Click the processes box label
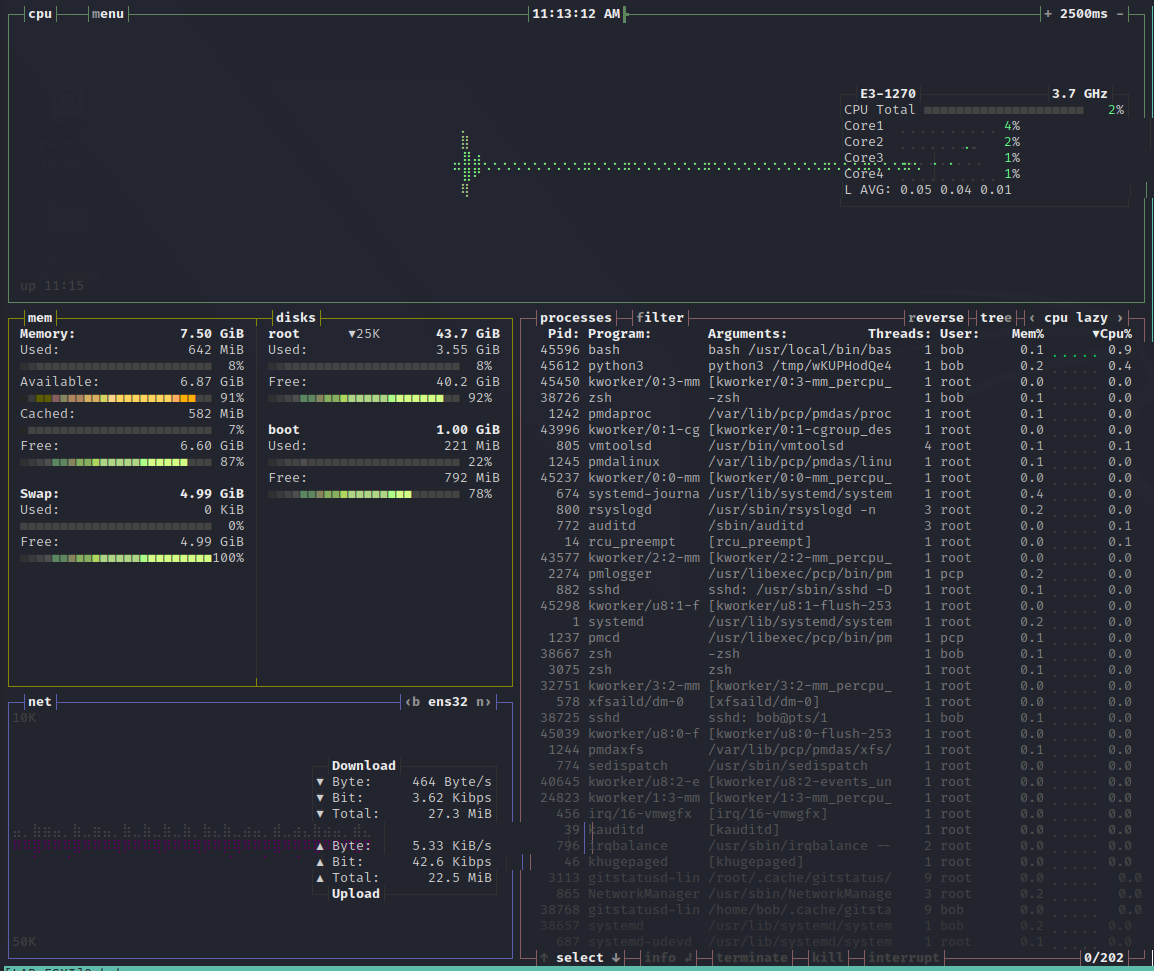 click(x=576, y=317)
